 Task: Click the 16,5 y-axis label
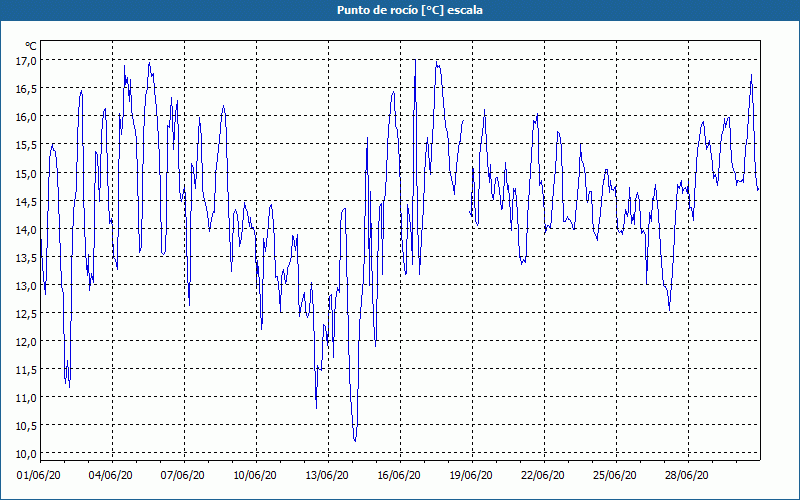[x=27, y=89]
